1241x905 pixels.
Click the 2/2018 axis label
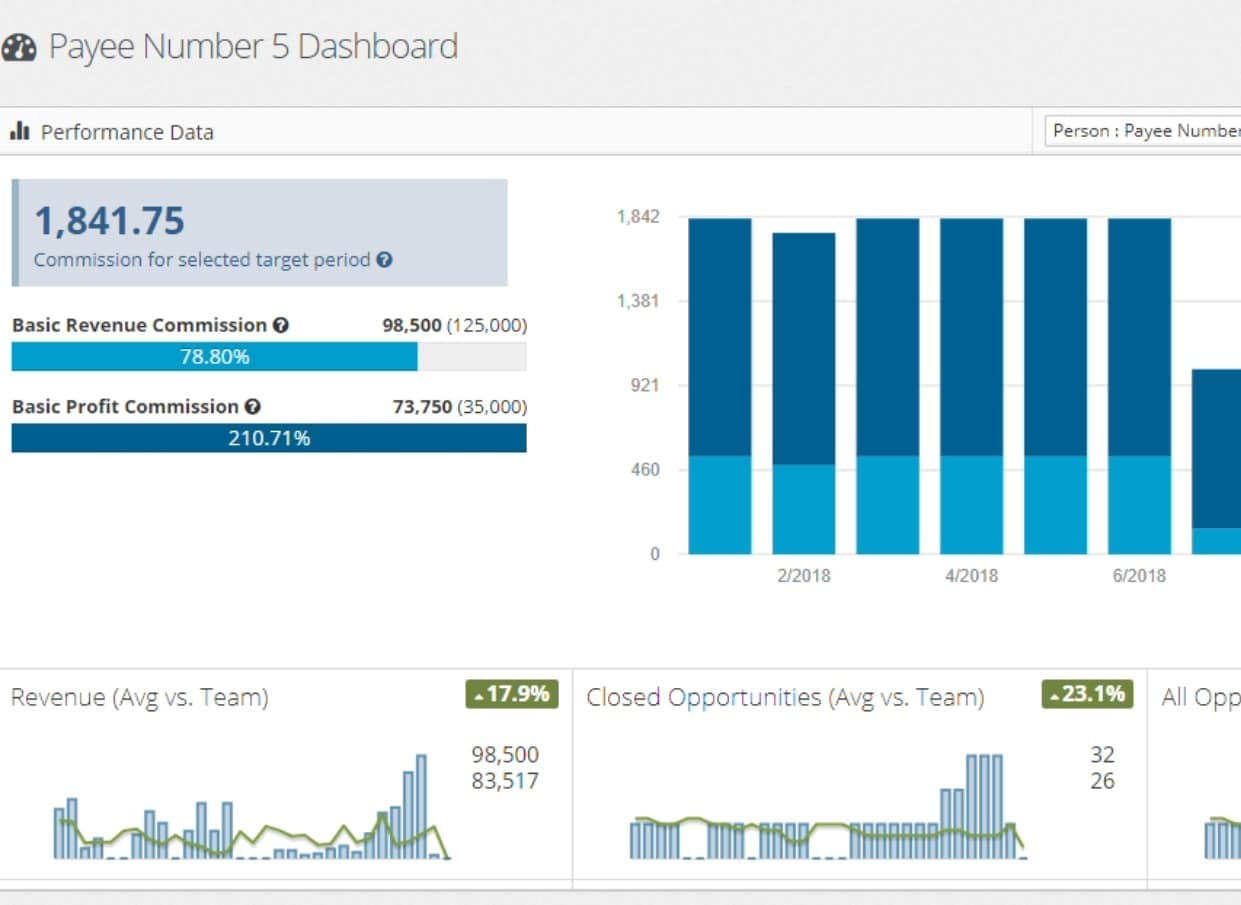(x=804, y=576)
